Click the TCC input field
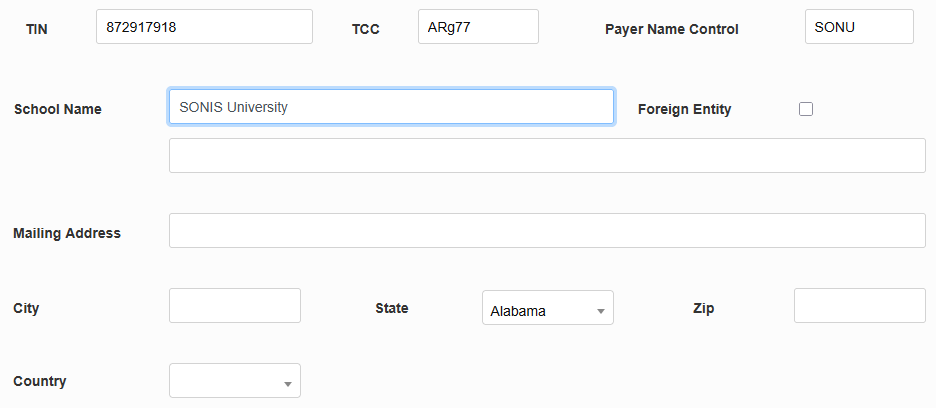The height and width of the screenshot is (408, 936). pyautogui.click(x=478, y=27)
